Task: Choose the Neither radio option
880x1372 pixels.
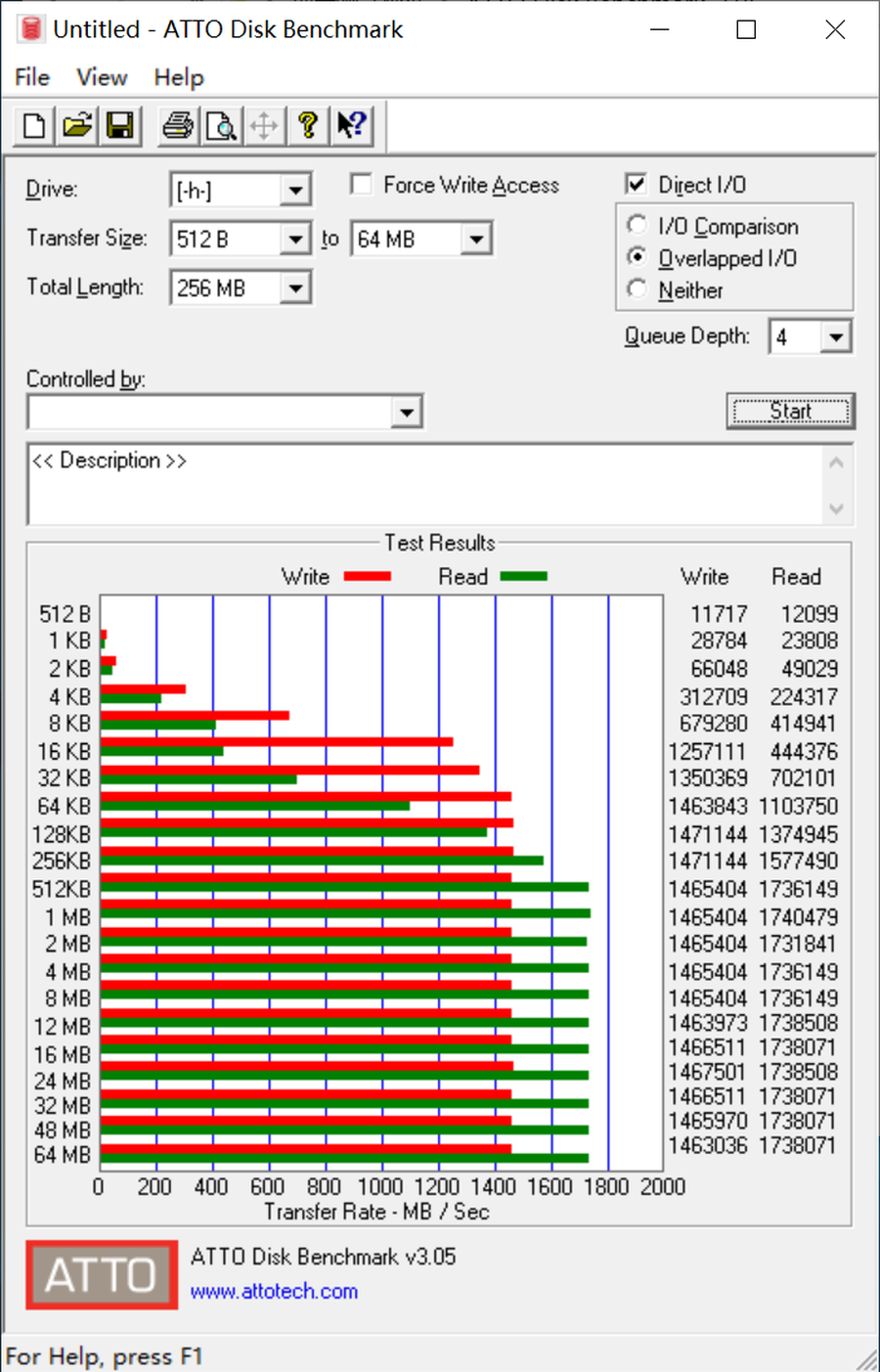Action: (638, 289)
